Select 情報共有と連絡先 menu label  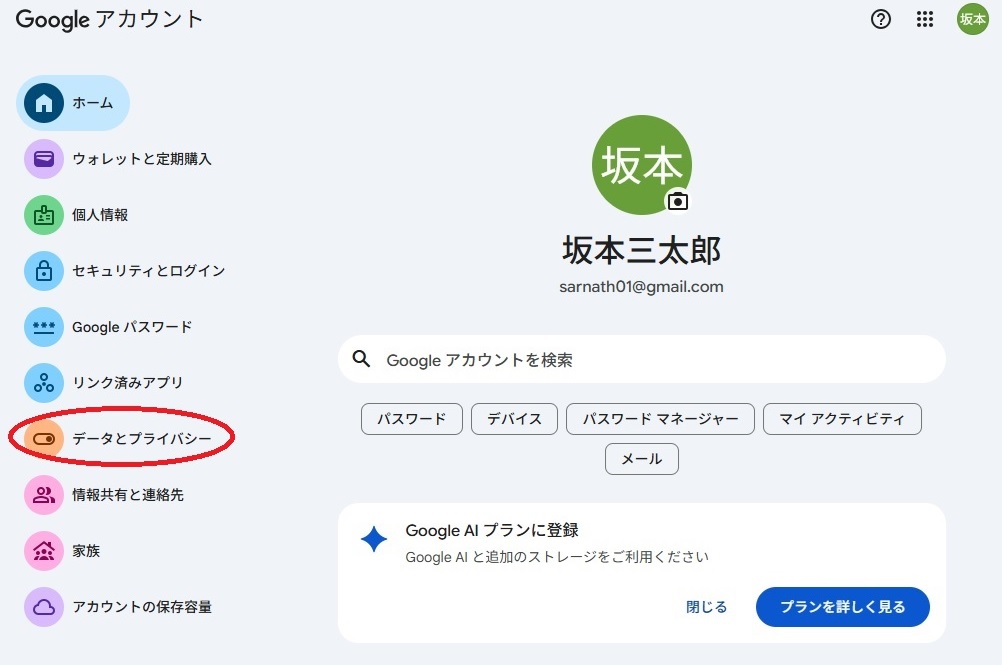tap(128, 494)
